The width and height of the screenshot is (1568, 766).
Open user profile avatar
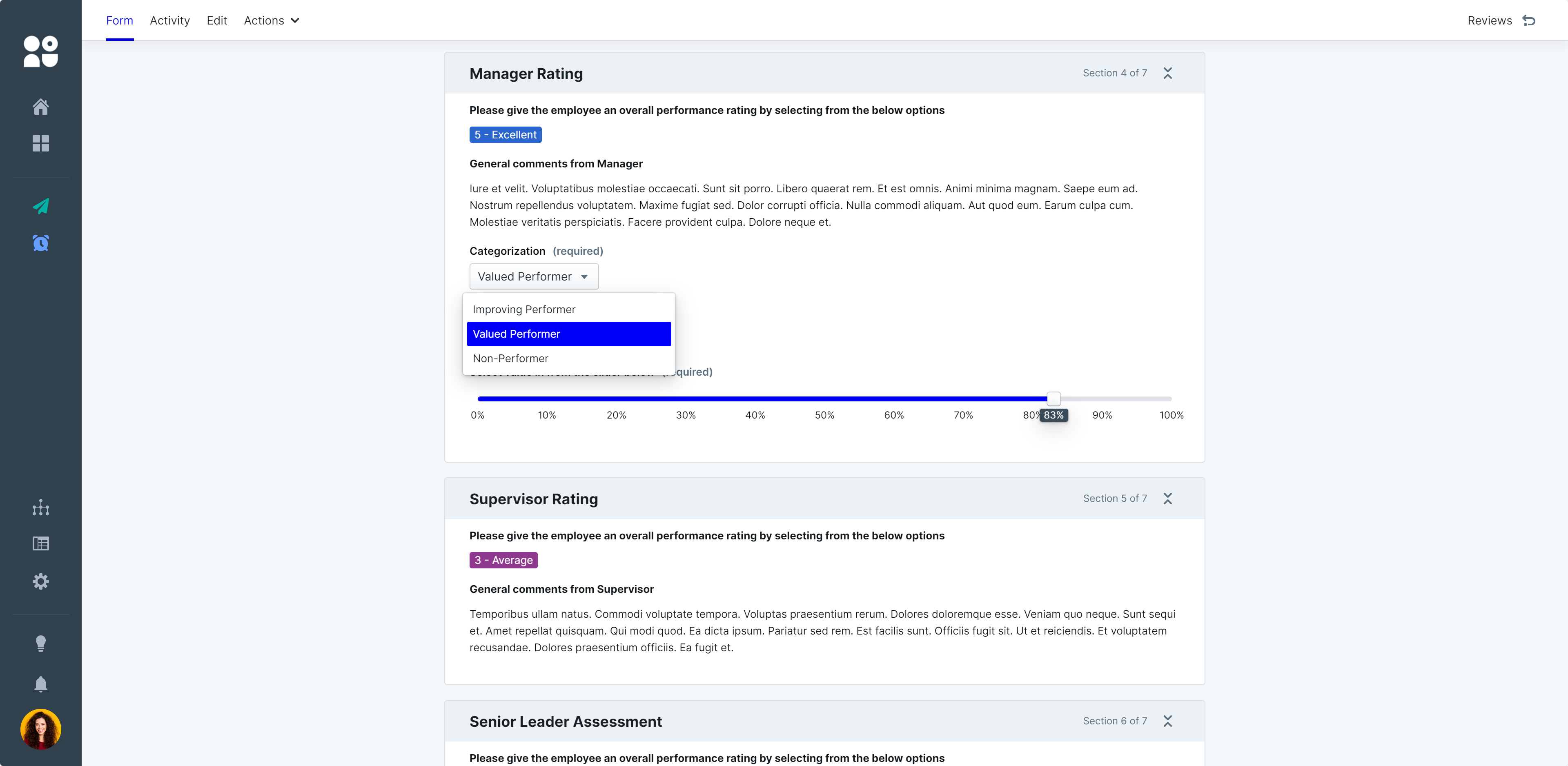(41, 729)
